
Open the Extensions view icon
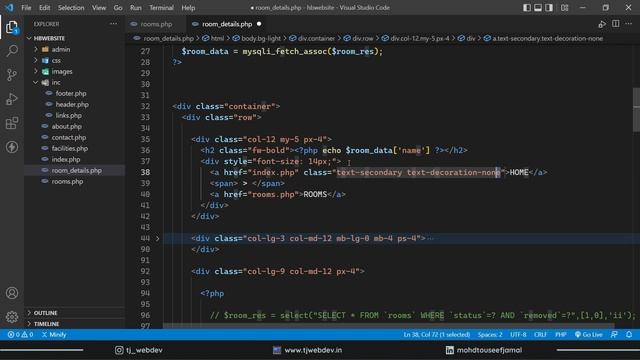(12, 123)
